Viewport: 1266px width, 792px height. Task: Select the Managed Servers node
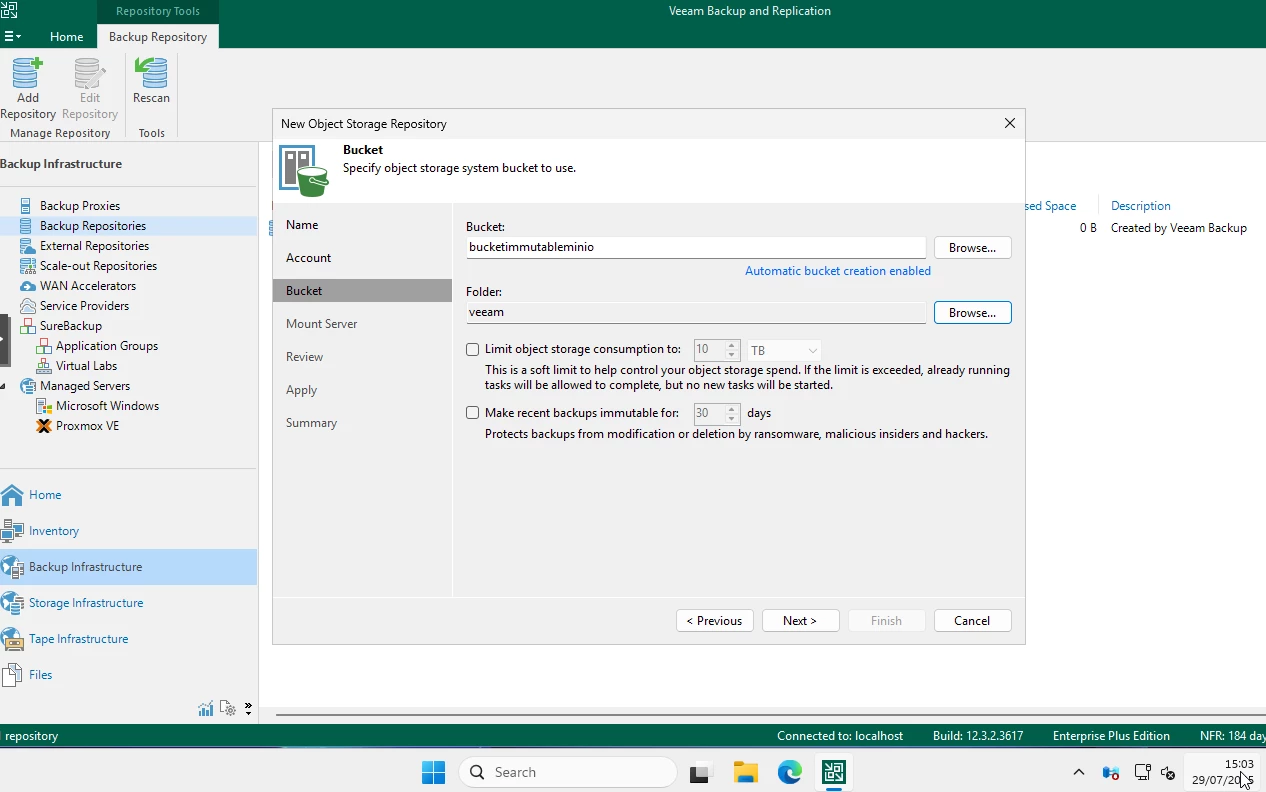pos(85,386)
